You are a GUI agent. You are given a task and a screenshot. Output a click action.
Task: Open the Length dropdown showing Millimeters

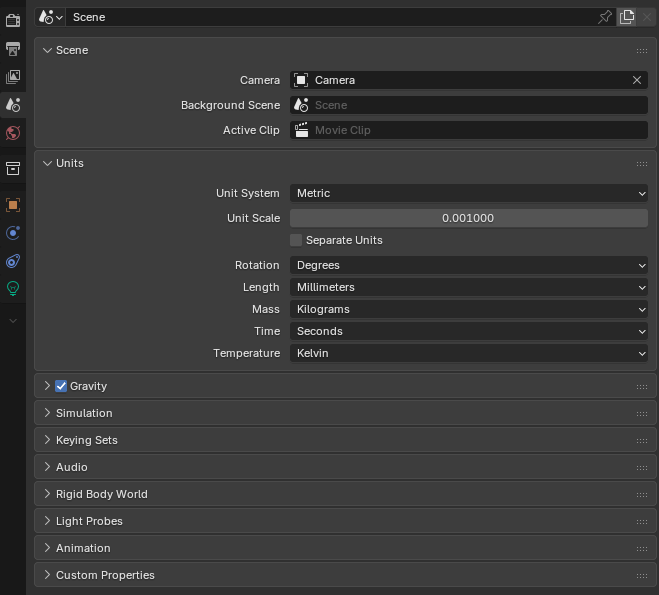469,287
